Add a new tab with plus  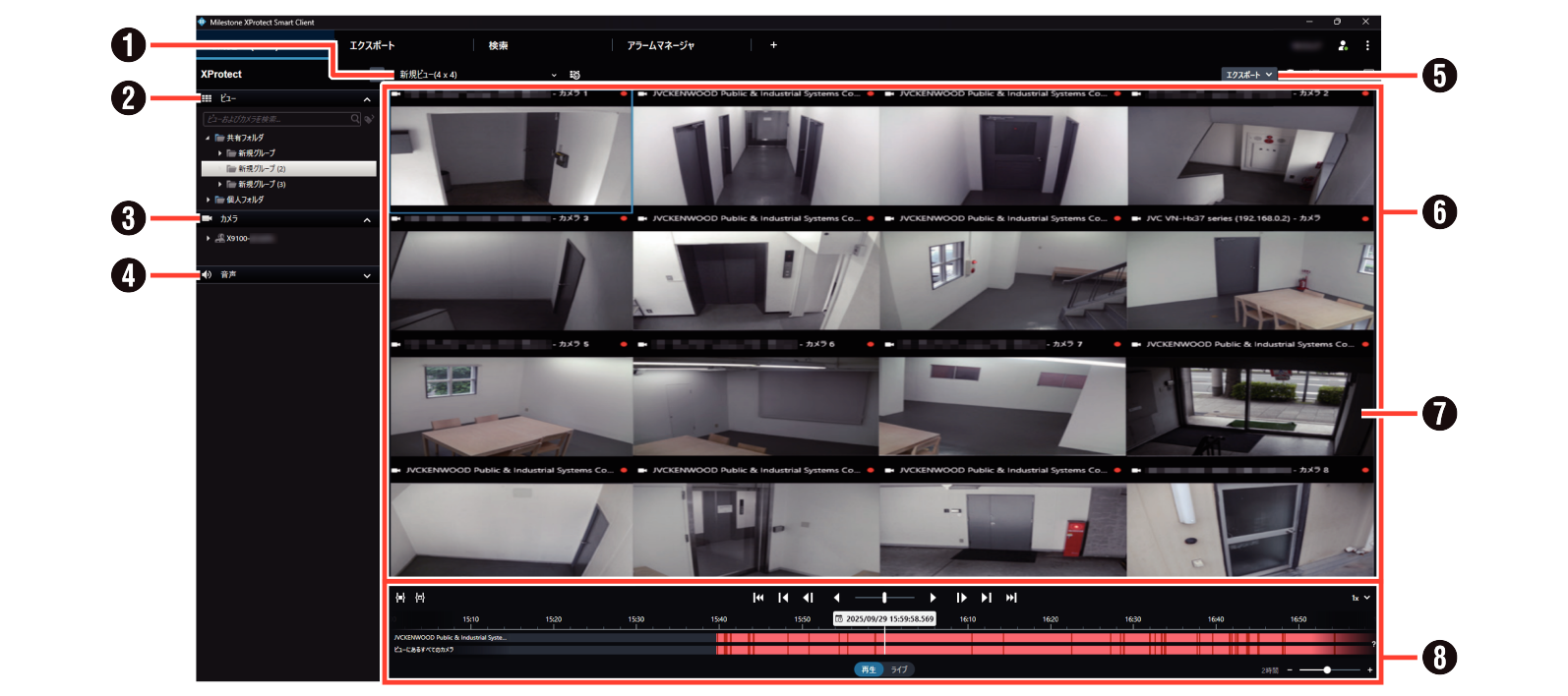point(773,45)
